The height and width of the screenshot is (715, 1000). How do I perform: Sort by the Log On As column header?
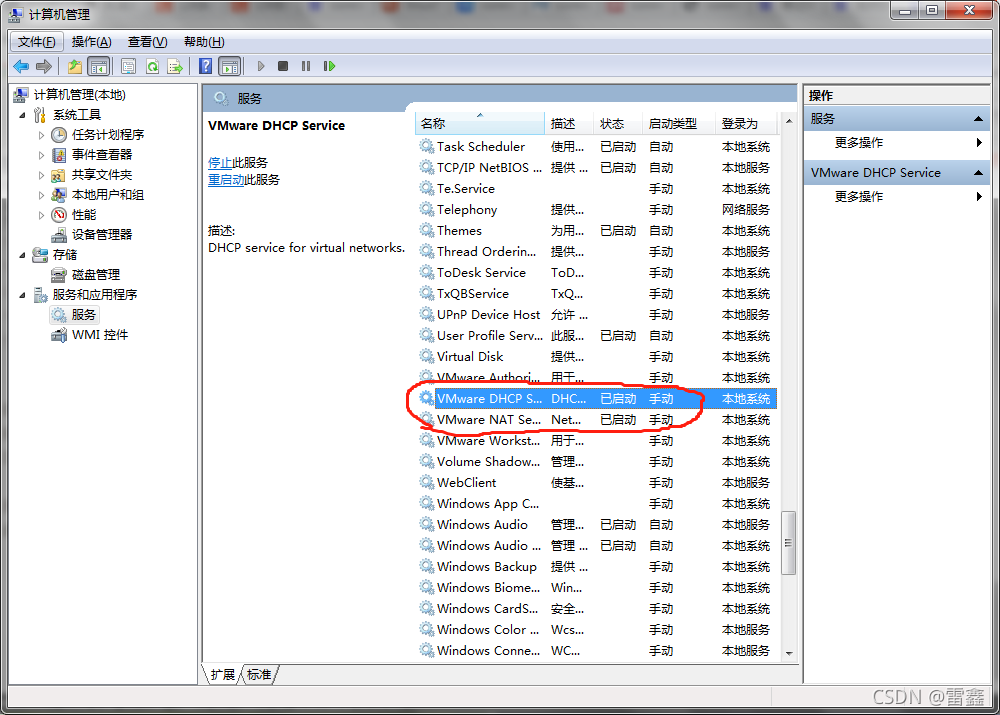[x=747, y=124]
